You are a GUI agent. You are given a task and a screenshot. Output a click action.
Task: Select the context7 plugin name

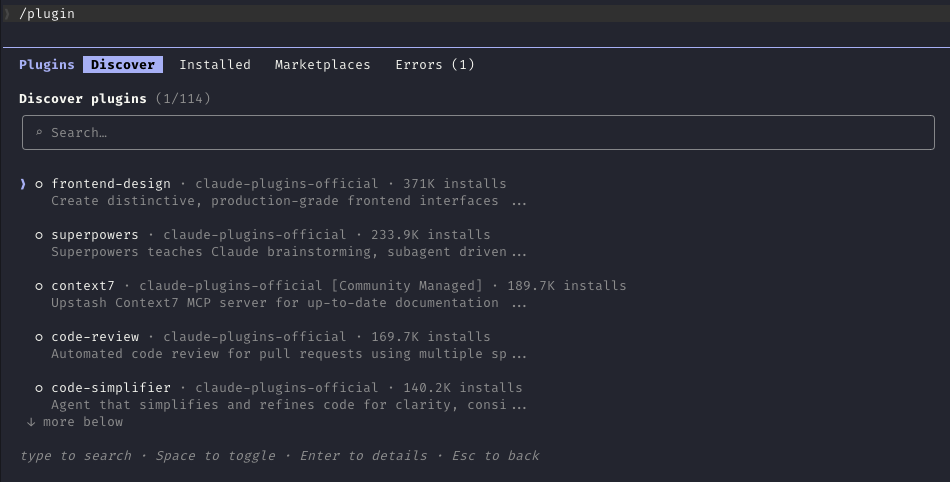click(x=83, y=286)
